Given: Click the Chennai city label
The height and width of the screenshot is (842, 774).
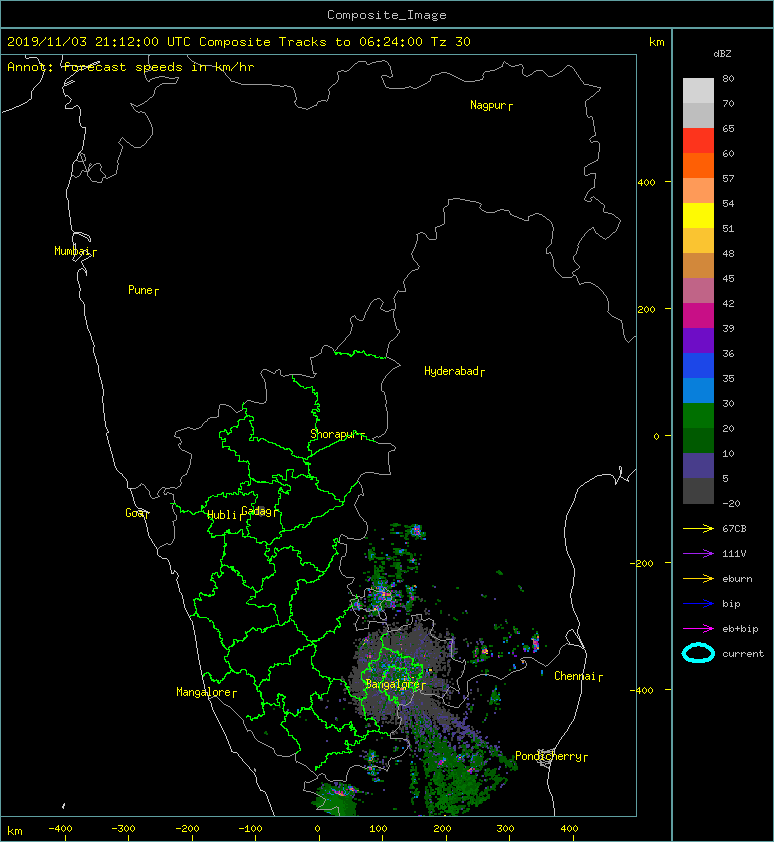Looking at the screenshot, I should pos(578,676).
